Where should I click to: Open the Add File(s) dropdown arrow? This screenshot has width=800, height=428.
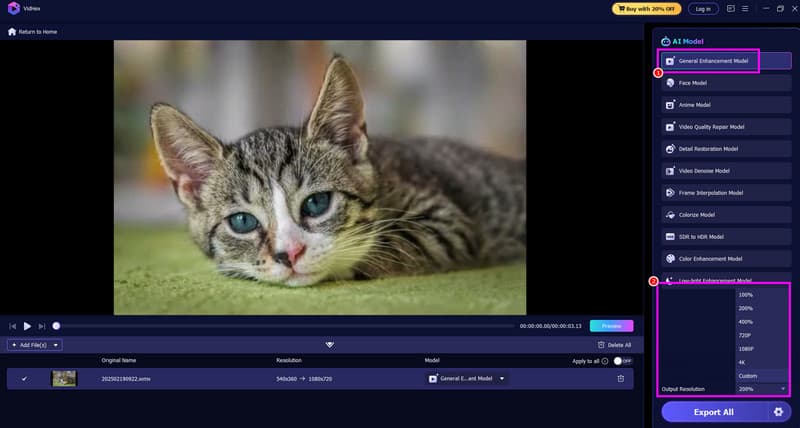coord(56,345)
